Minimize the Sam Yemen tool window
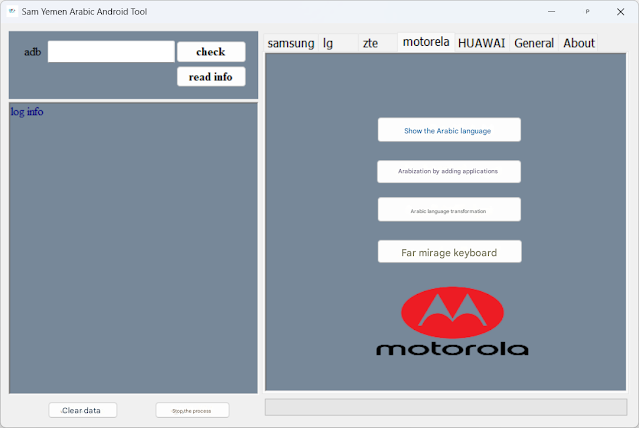This screenshot has height=428, width=639. pos(551,12)
